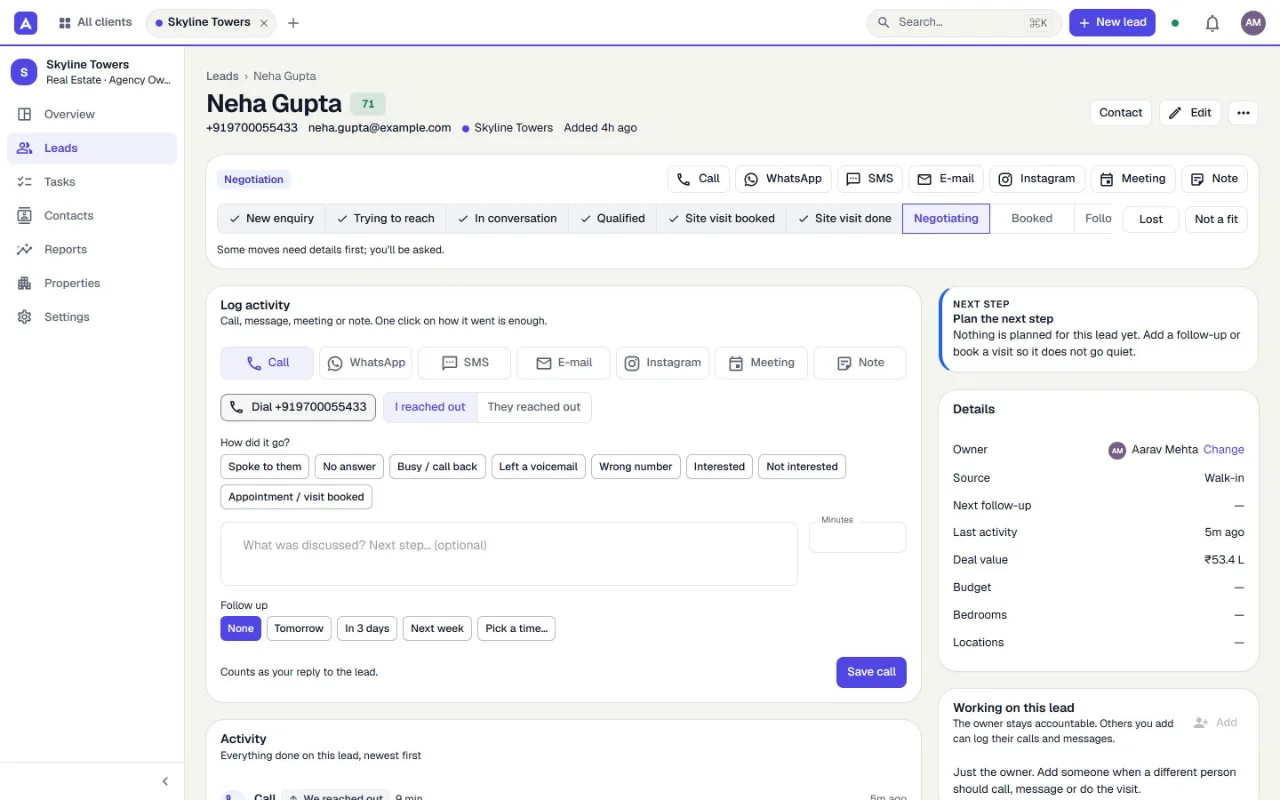Open the Pick a time follow-up picker

[516, 629]
